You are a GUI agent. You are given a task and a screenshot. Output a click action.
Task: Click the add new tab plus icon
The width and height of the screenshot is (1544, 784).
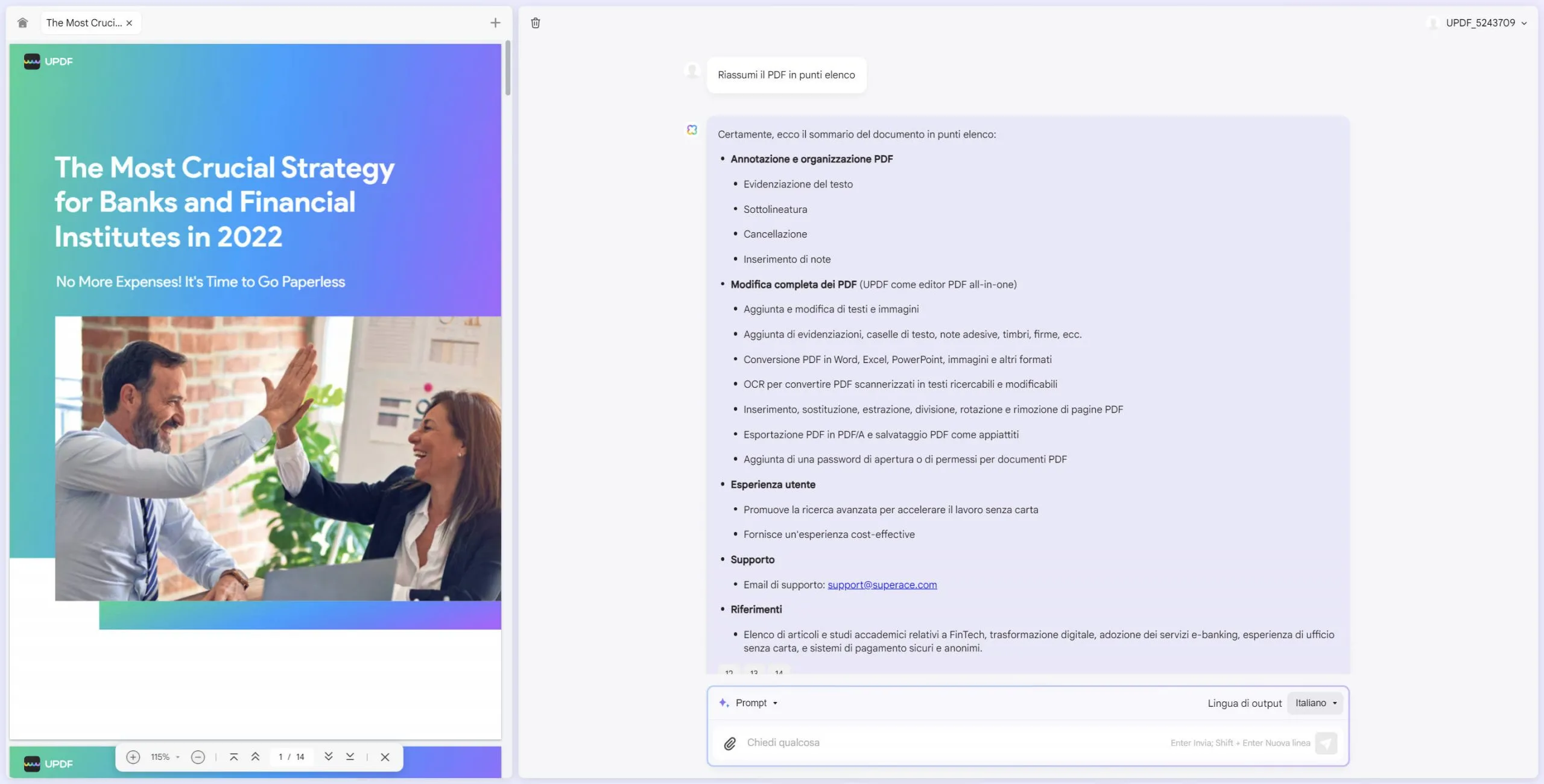494,22
